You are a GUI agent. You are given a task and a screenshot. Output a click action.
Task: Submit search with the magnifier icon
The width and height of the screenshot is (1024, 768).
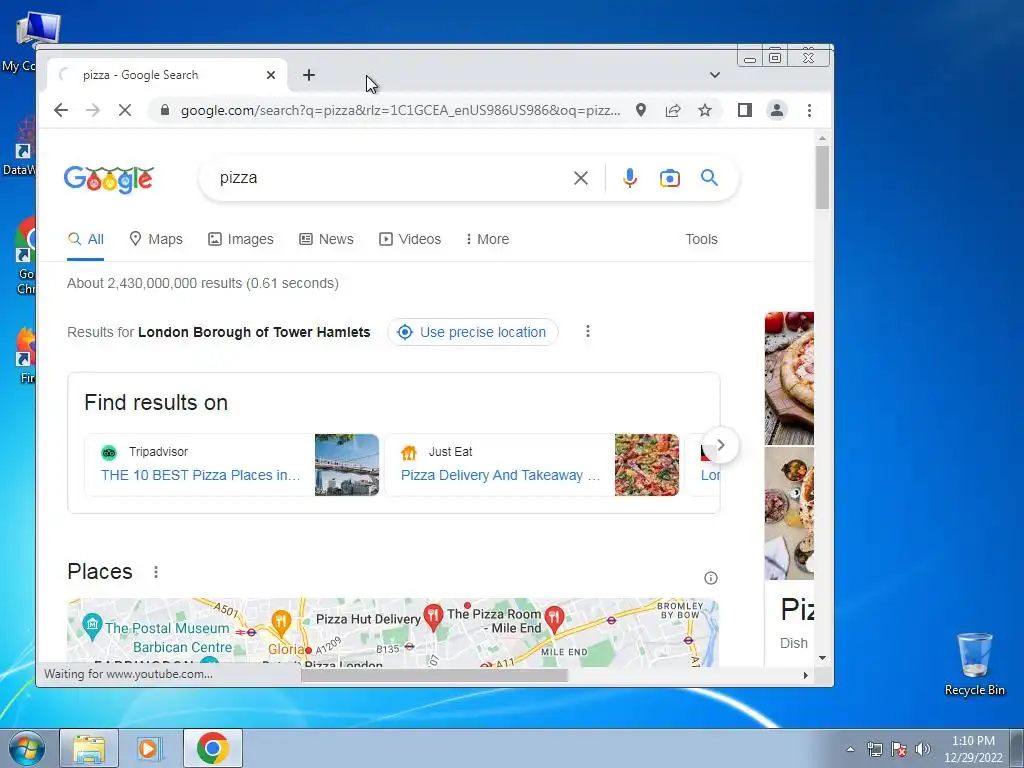coord(709,178)
